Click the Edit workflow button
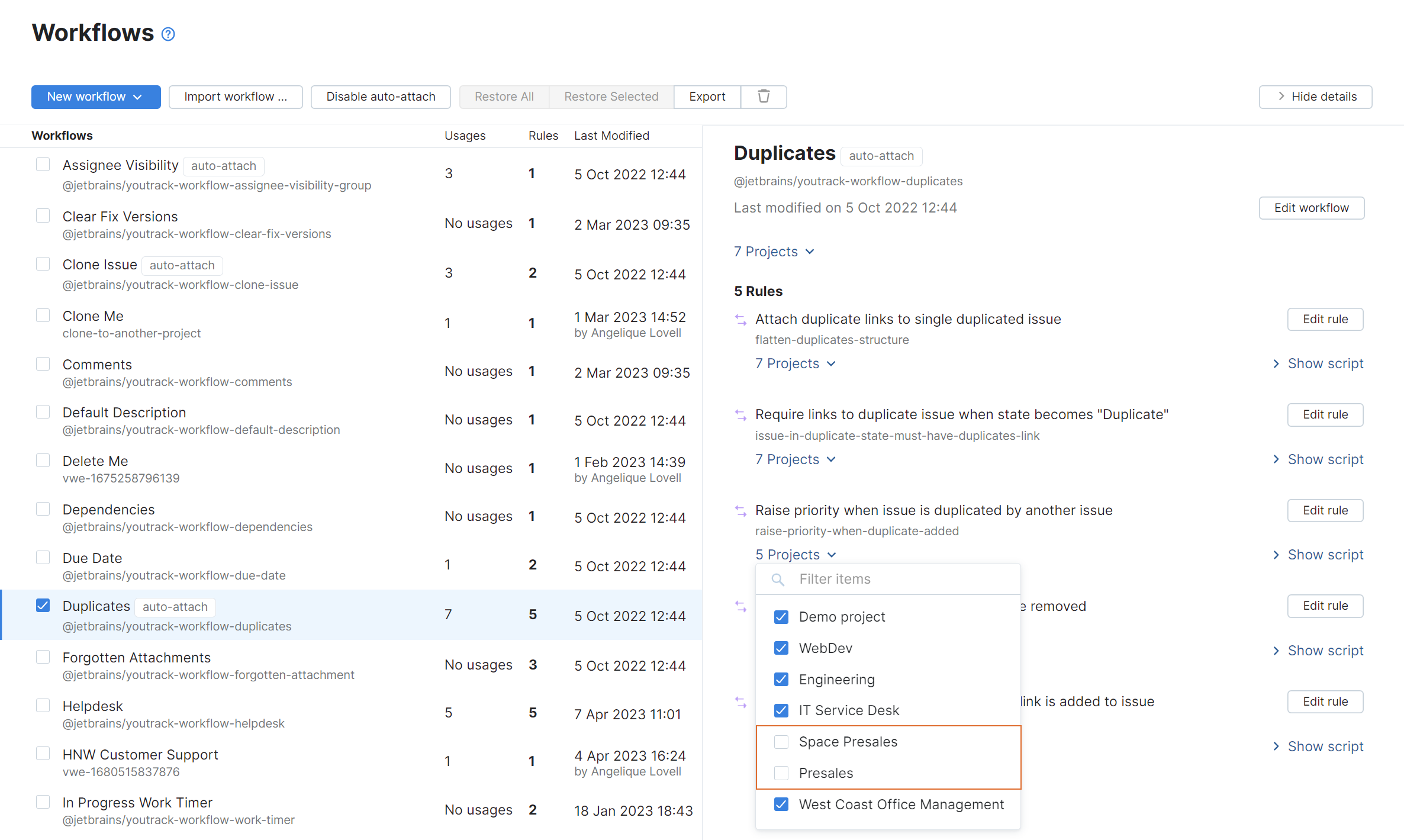This screenshot has width=1404, height=840. [1311, 207]
